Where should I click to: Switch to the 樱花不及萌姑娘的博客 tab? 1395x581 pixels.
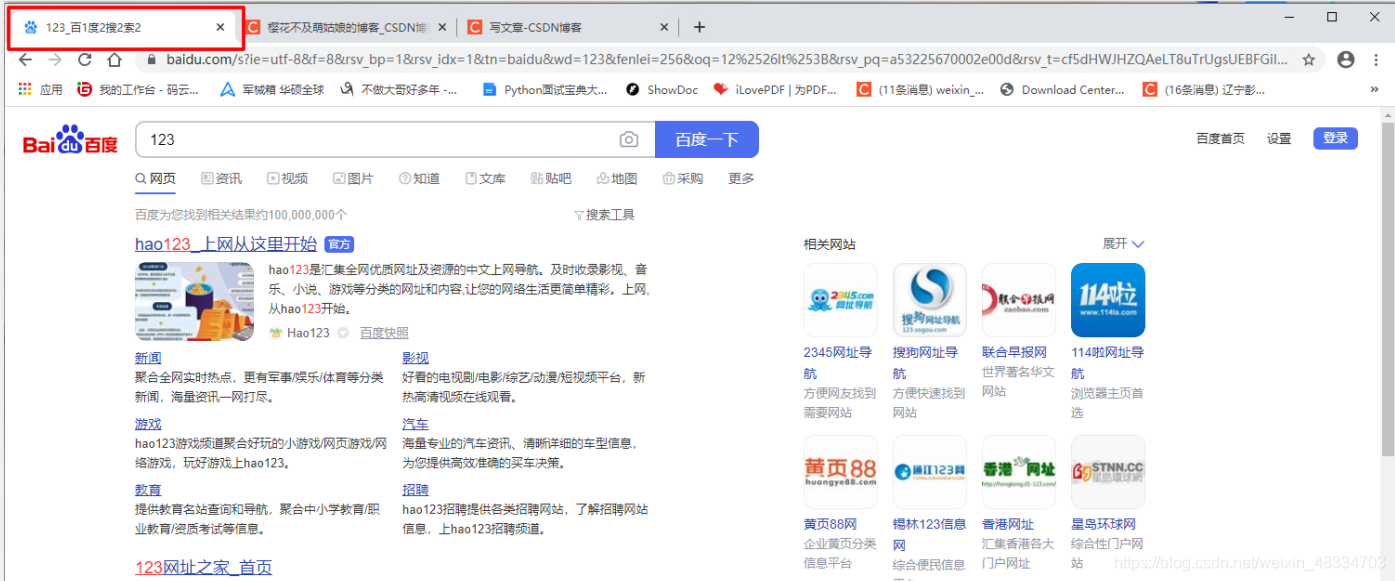[x=346, y=27]
